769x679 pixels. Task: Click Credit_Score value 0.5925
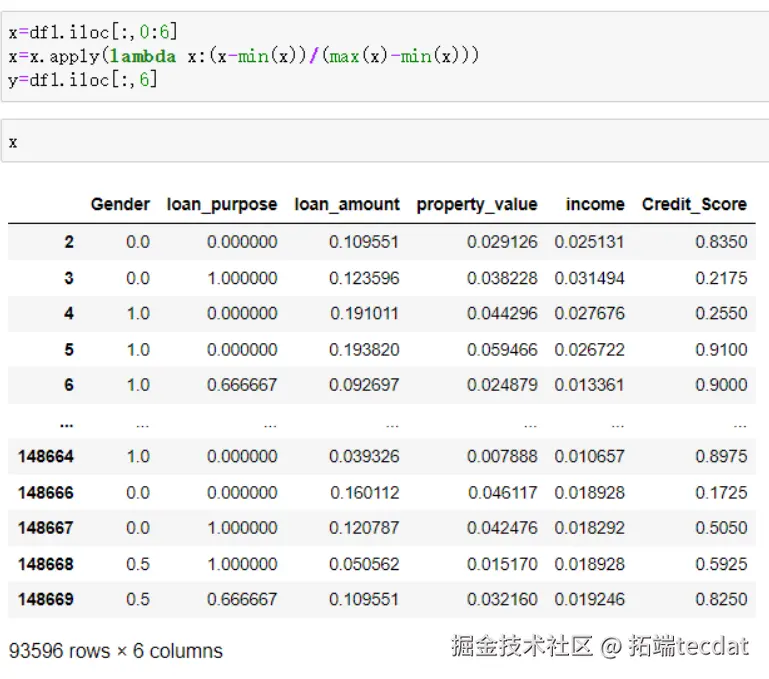[721, 565]
